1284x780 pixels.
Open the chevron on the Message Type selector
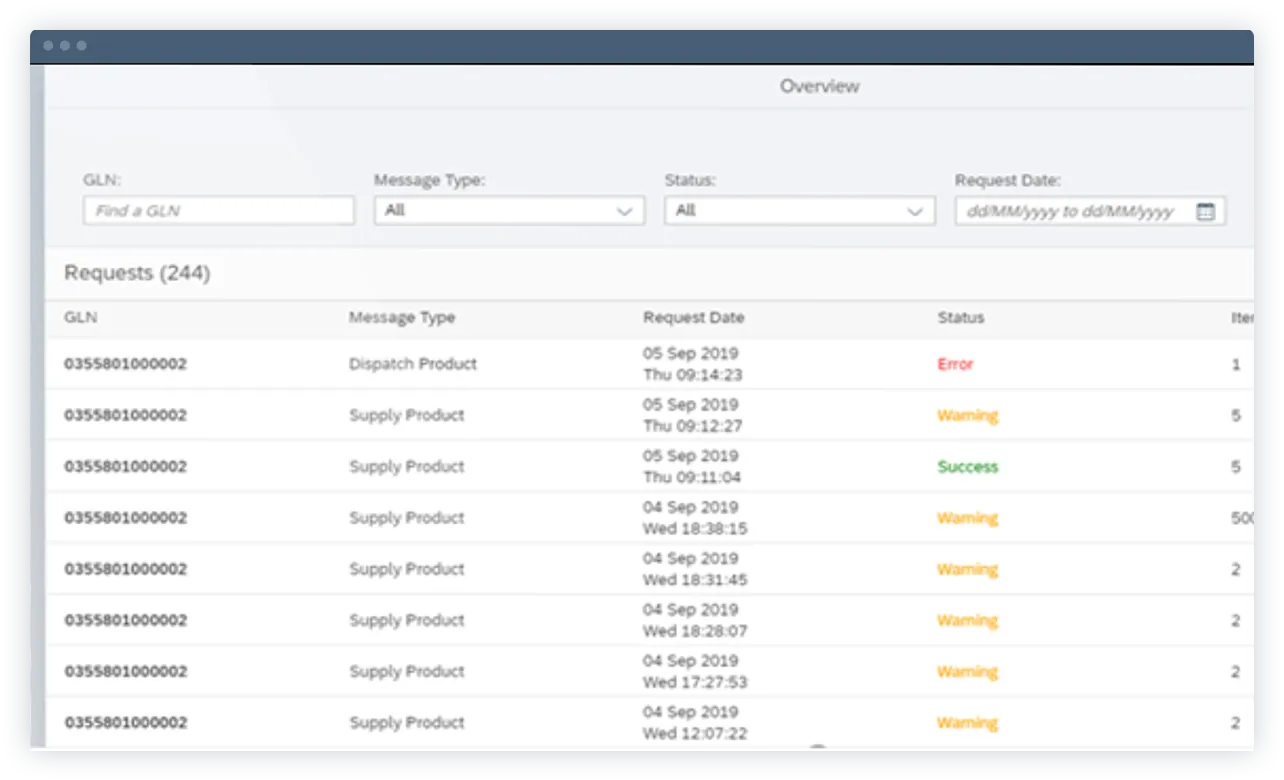pos(626,211)
